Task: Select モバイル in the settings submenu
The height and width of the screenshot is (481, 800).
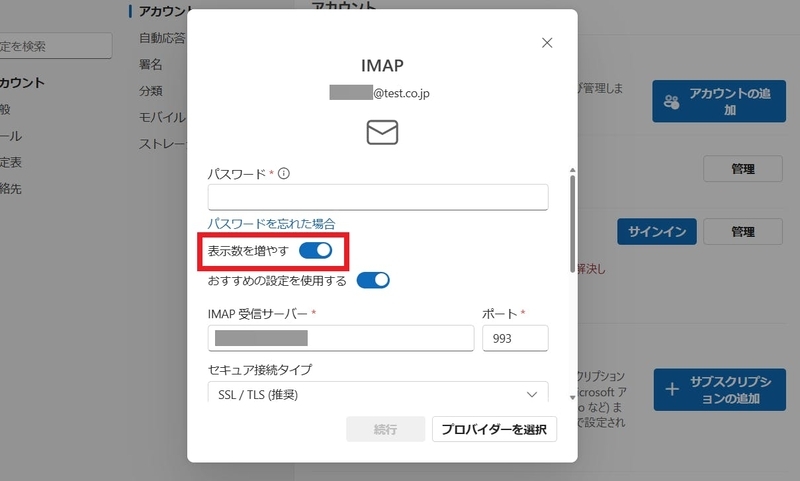Action: [162, 117]
